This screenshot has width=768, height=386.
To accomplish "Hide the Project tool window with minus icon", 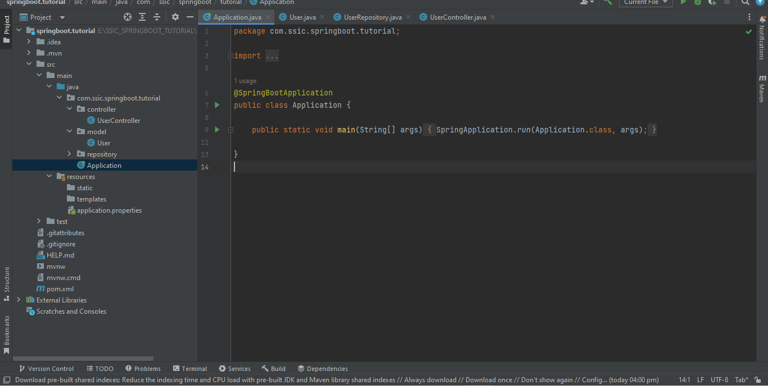I will 190,17.
